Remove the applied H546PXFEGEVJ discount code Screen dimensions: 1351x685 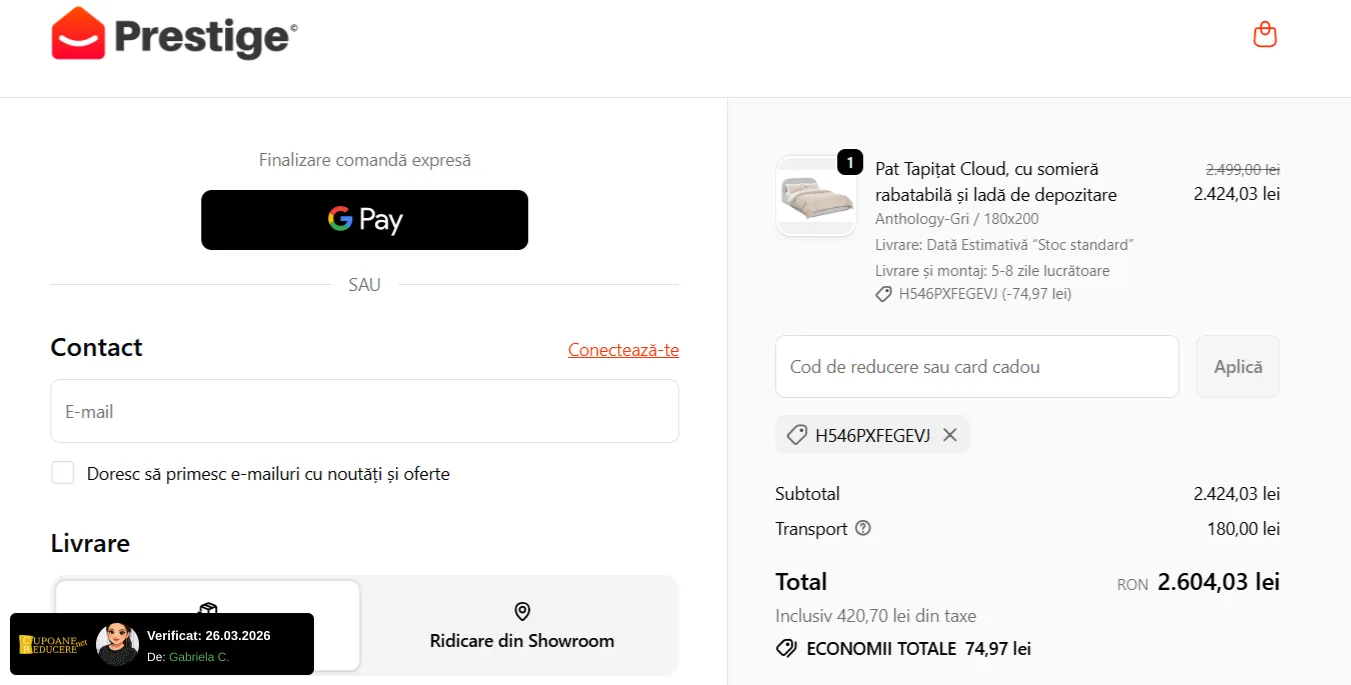[950, 435]
